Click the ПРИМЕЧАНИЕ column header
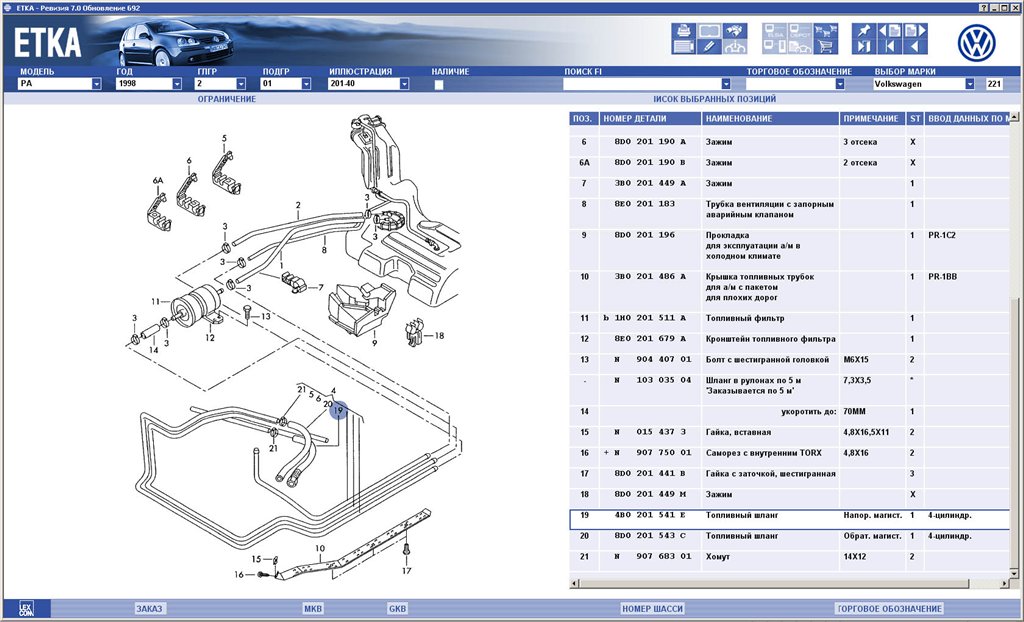Screen dimensions: 1024x622 click(x=872, y=119)
